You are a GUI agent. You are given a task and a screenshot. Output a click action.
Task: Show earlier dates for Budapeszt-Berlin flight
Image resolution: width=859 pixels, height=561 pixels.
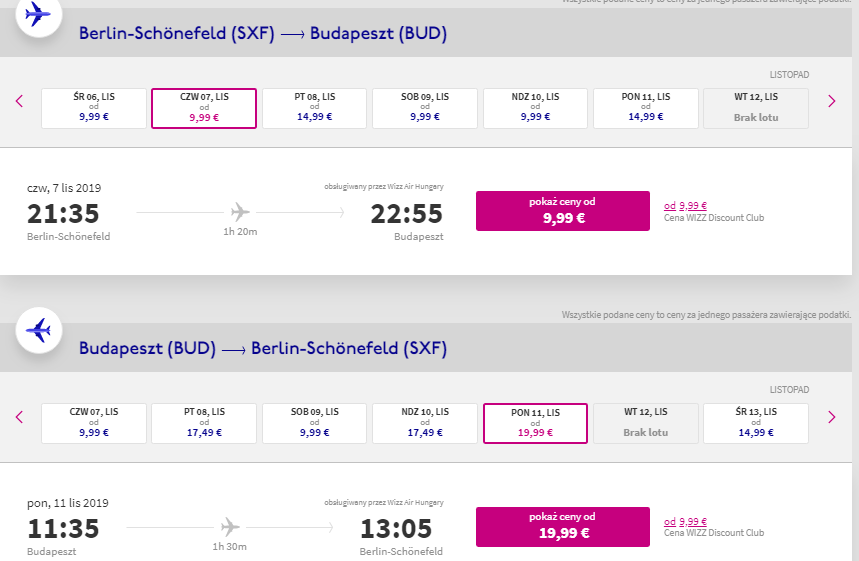(20, 417)
